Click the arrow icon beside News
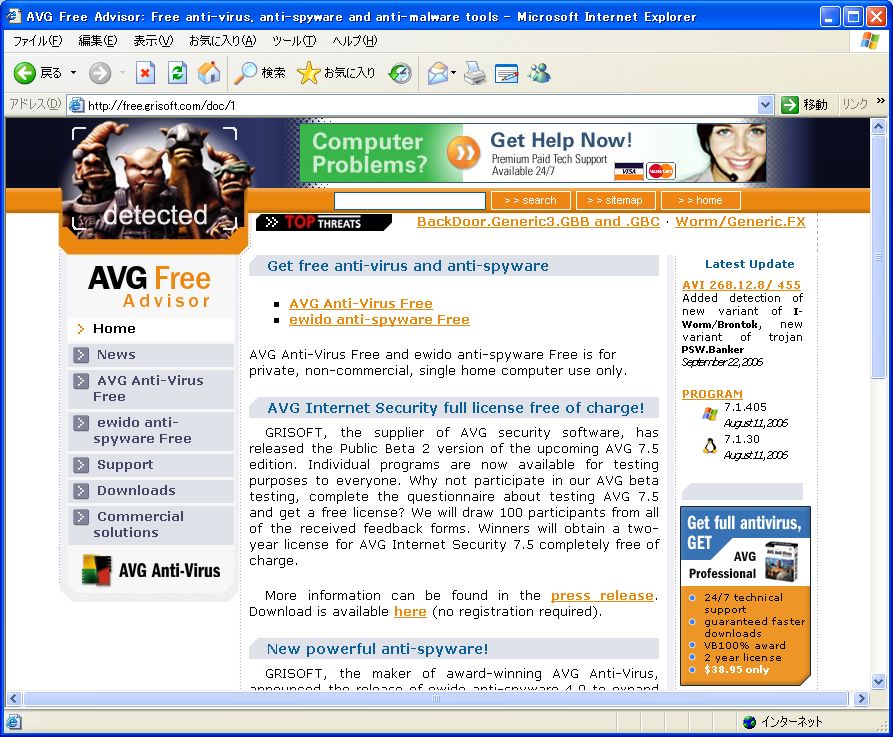This screenshot has width=893, height=737. (81, 355)
